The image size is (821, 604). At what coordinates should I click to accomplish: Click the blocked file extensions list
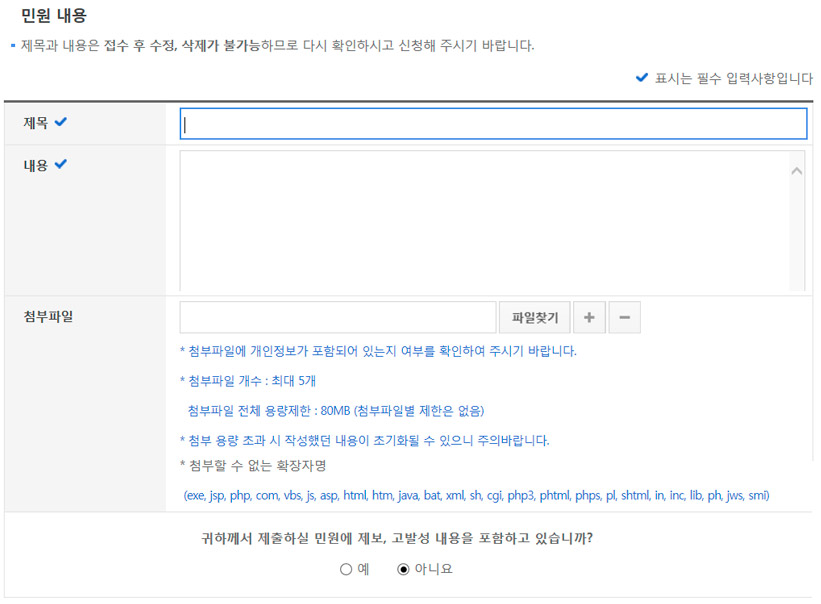[x=476, y=495]
